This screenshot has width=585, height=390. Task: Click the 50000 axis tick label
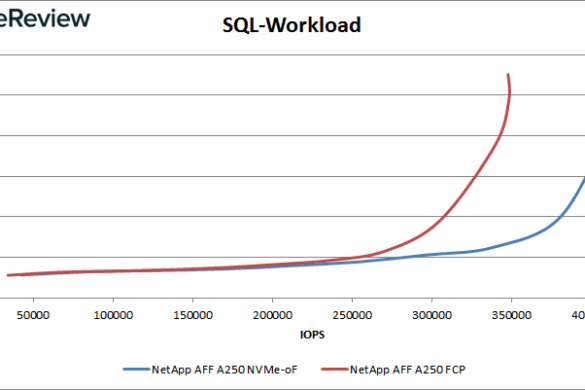pos(33,315)
